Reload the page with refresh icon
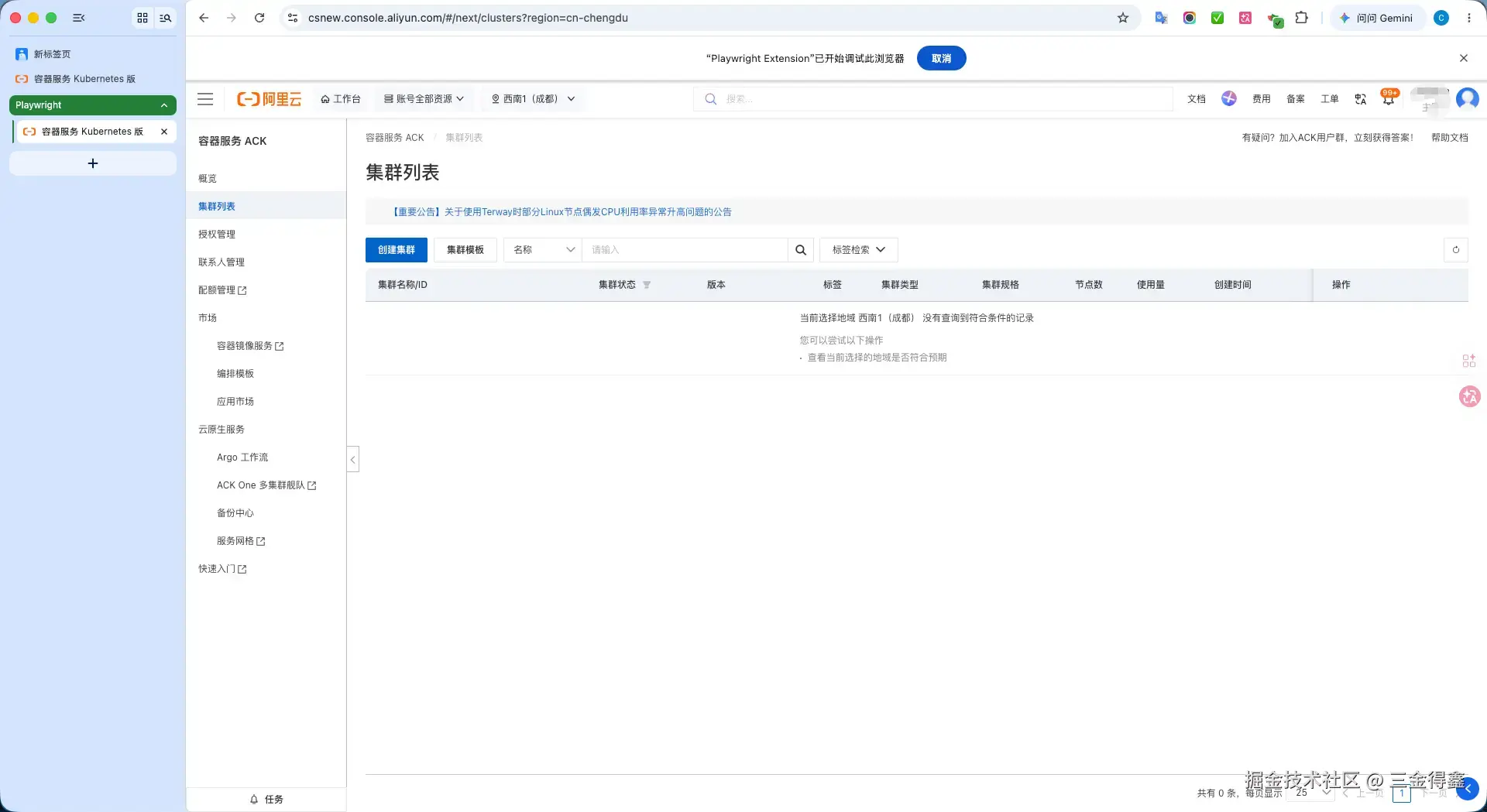 pyautogui.click(x=259, y=18)
